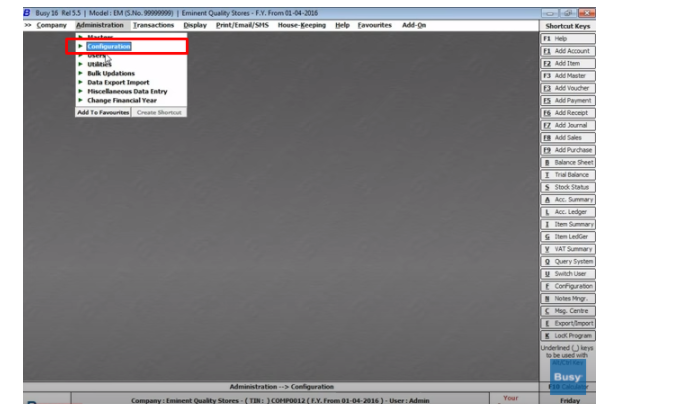
Task: Click F1 Help shortcut button
Action: 568,39
